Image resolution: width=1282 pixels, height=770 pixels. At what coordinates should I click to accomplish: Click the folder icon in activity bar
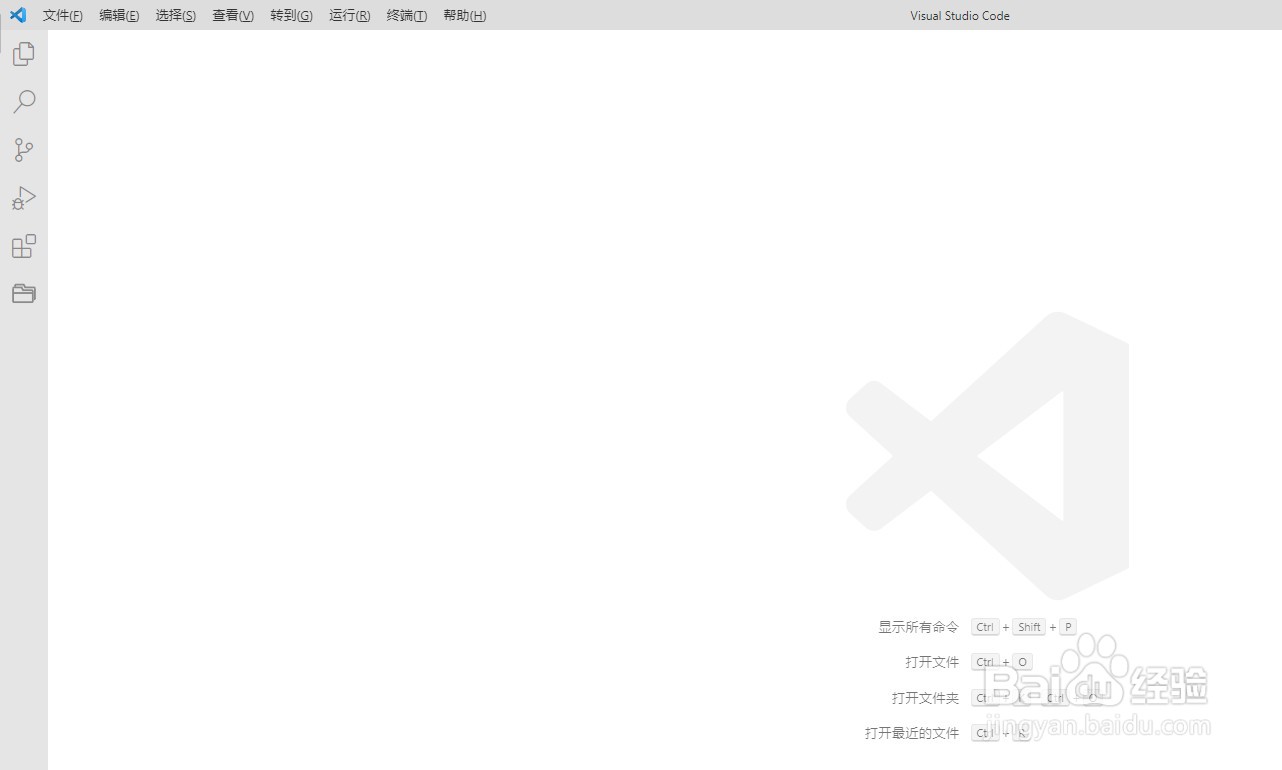tap(24, 294)
